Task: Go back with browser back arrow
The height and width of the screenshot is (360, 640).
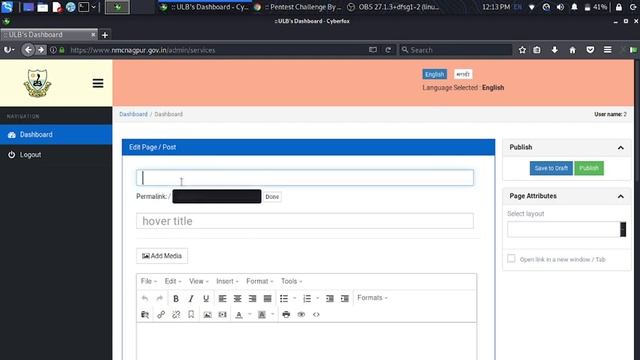Action: pos(28,50)
